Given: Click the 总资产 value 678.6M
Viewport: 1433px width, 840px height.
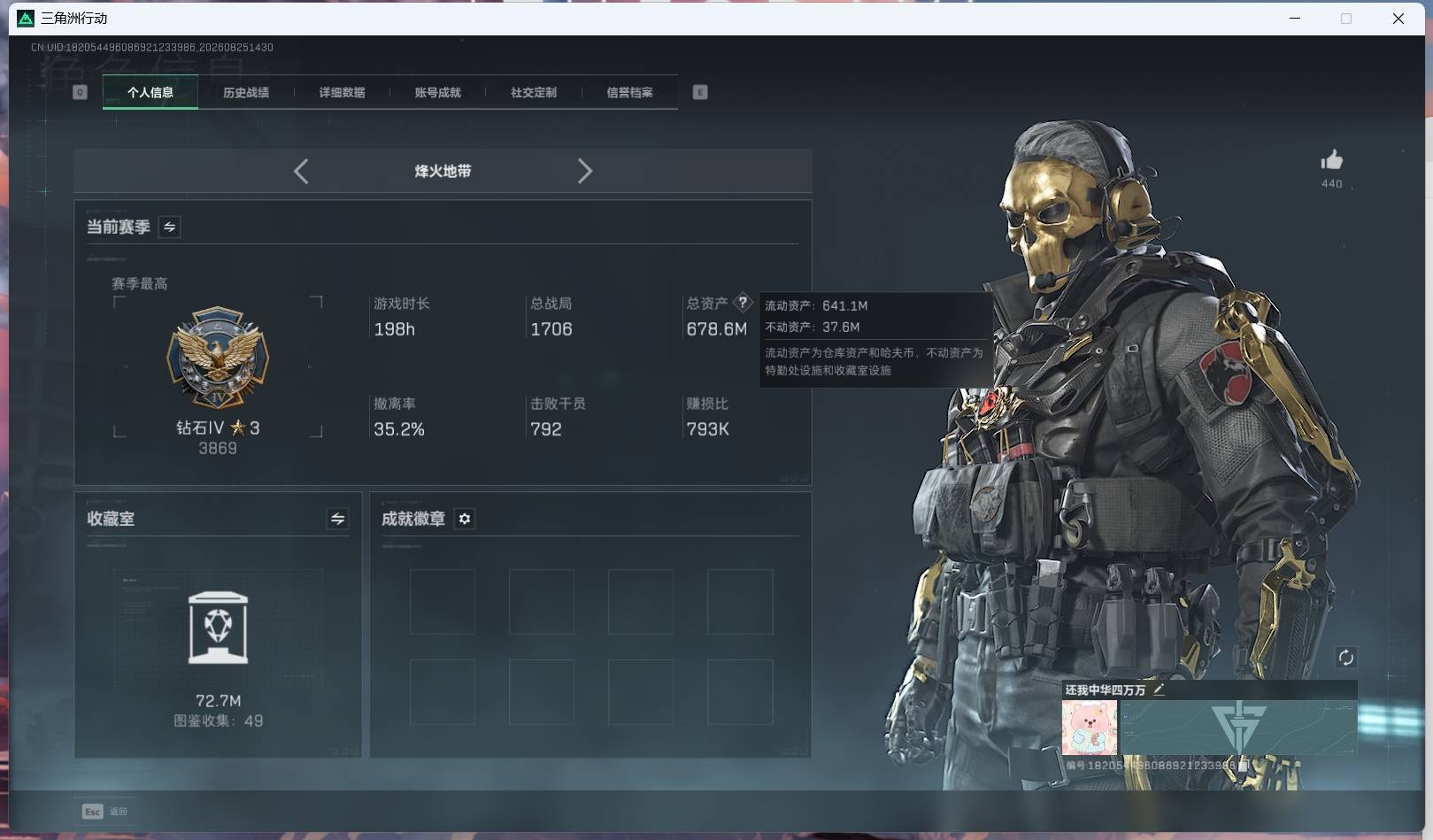Looking at the screenshot, I should pyautogui.click(x=717, y=329).
